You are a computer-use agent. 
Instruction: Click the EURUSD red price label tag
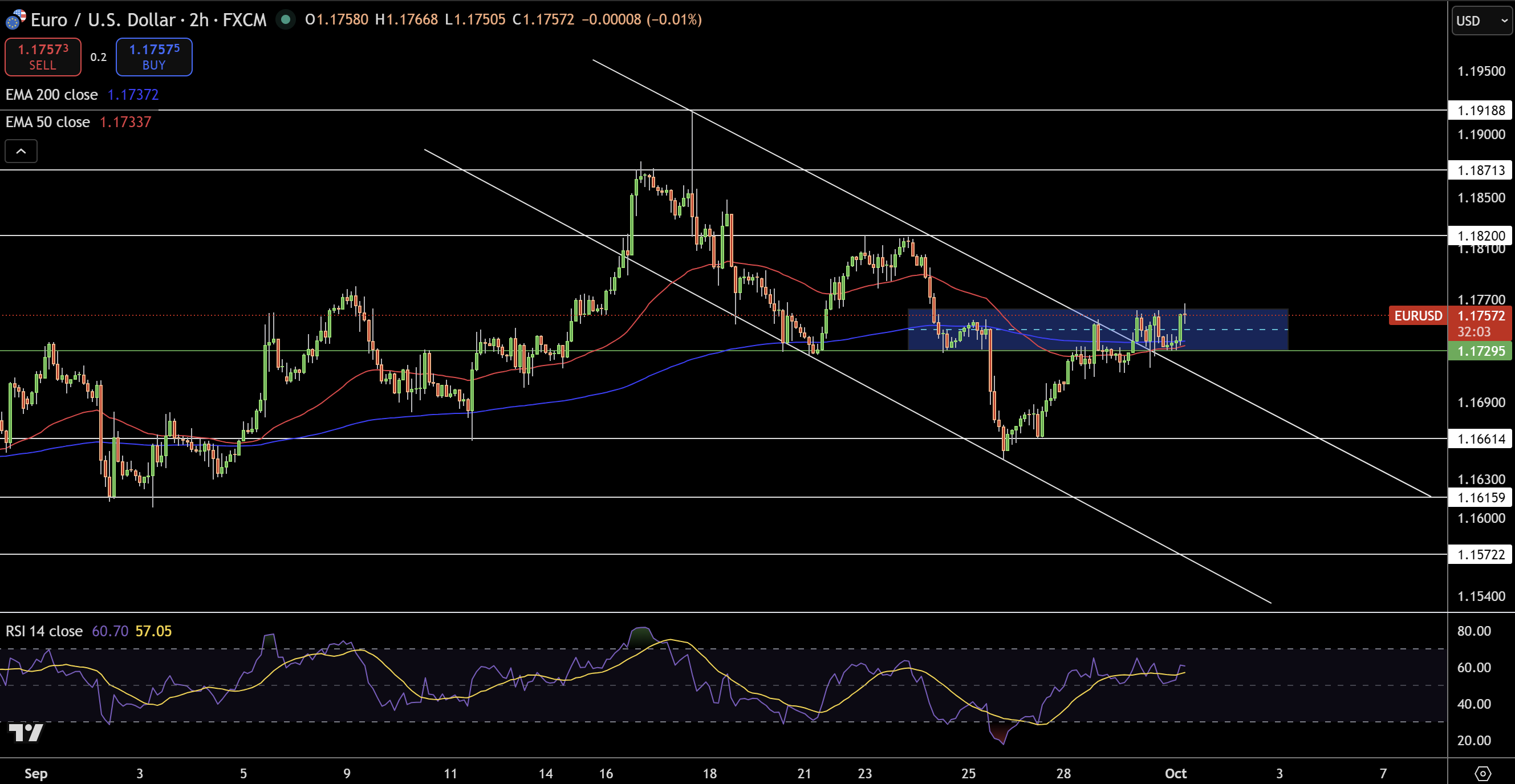pyautogui.click(x=1417, y=316)
